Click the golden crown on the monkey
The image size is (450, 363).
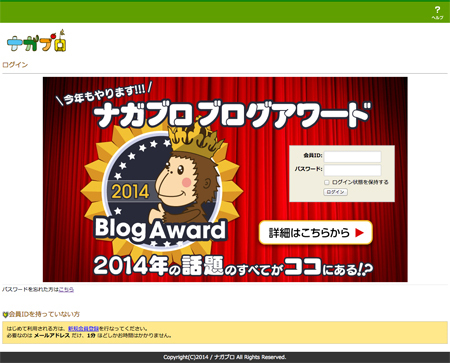pyautogui.click(x=195, y=137)
